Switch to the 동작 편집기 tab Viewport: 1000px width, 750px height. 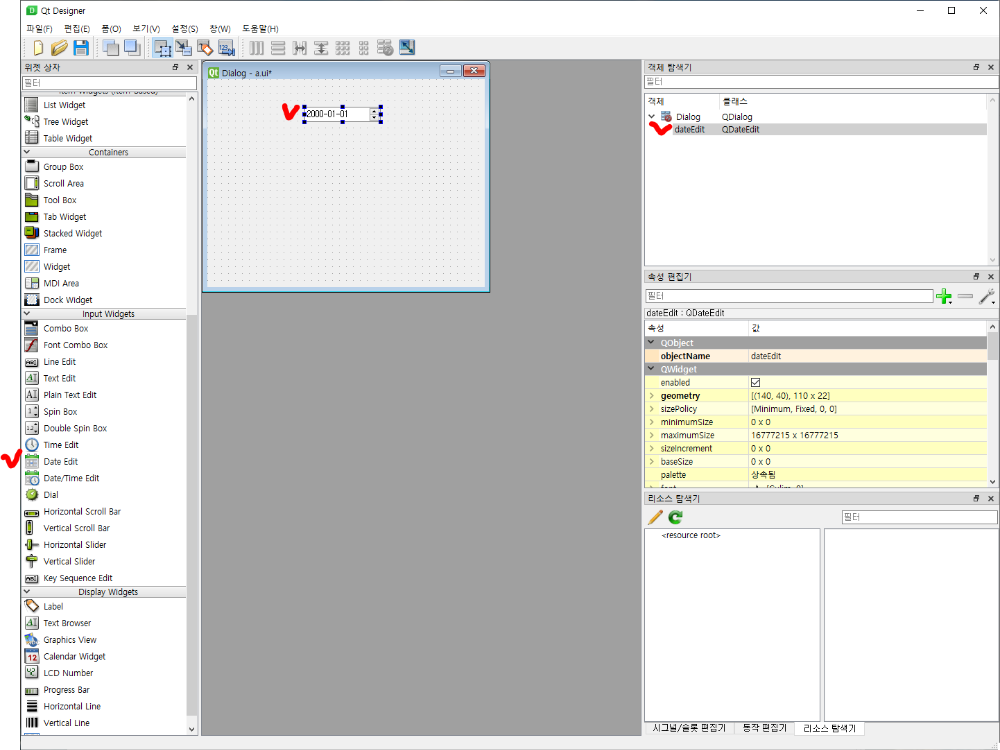pos(764,728)
